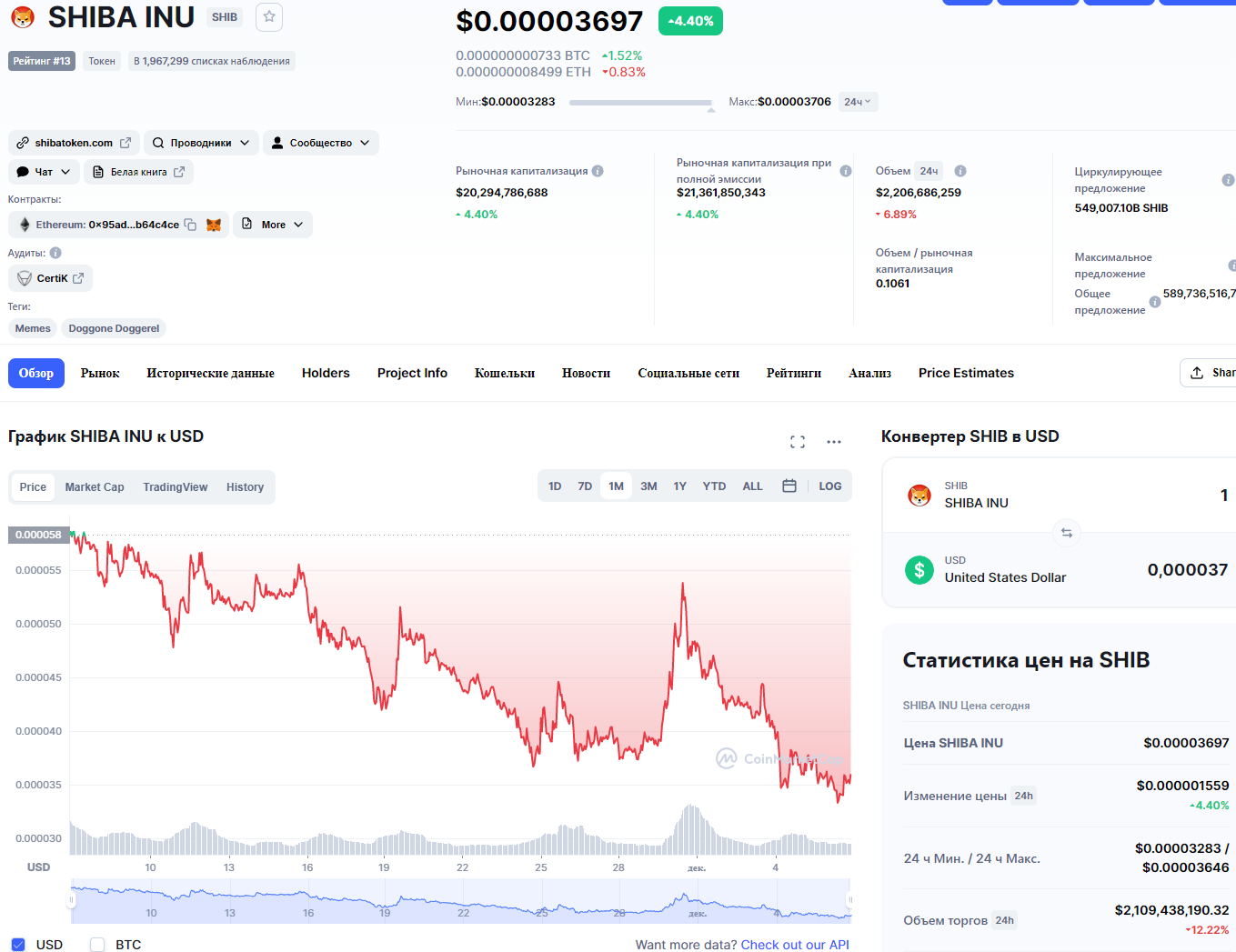Swap converter currencies direction

[1067, 533]
